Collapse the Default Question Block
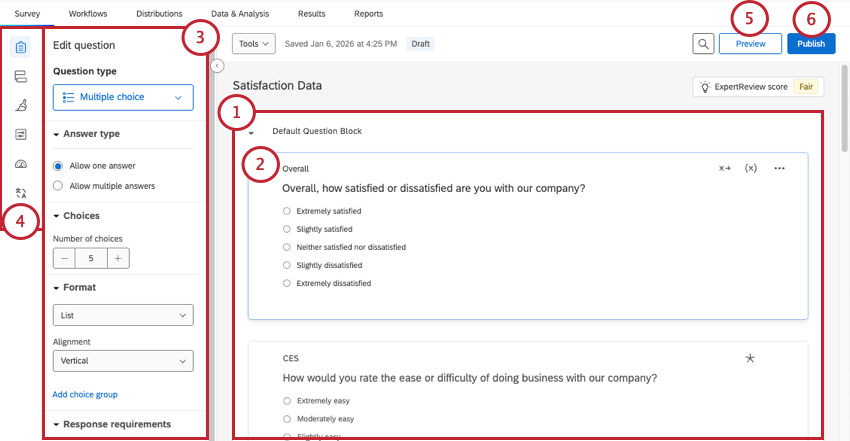850x441 pixels. (251, 132)
